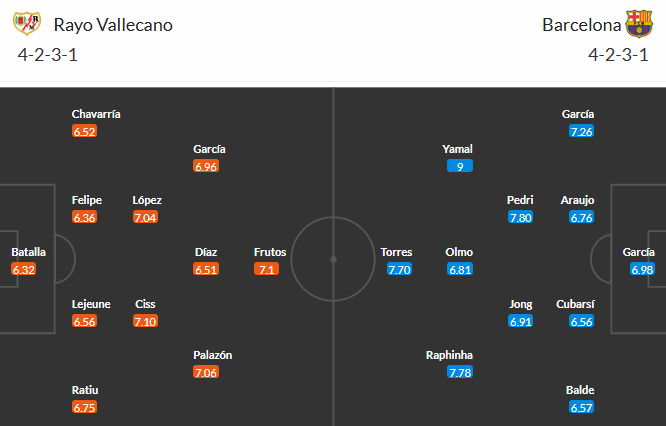Open Palazón player details
This screenshot has height=426, width=666.
(210, 355)
